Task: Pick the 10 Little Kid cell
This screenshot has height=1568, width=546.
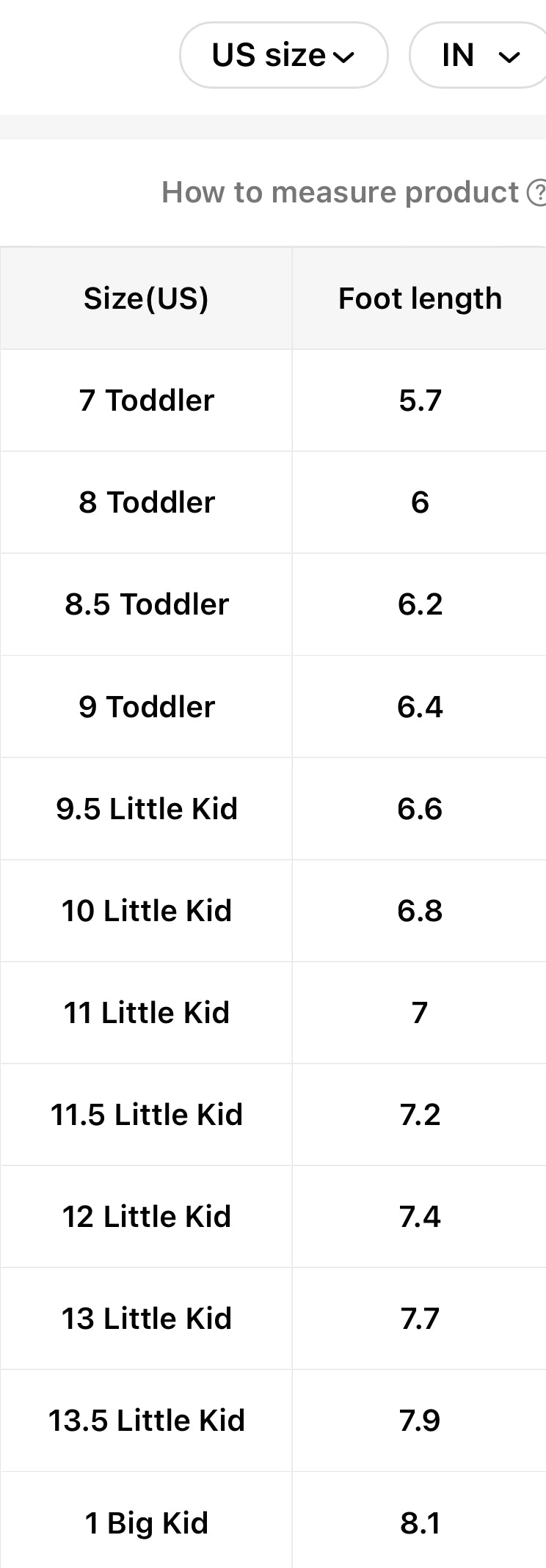Action: point(147,911)
